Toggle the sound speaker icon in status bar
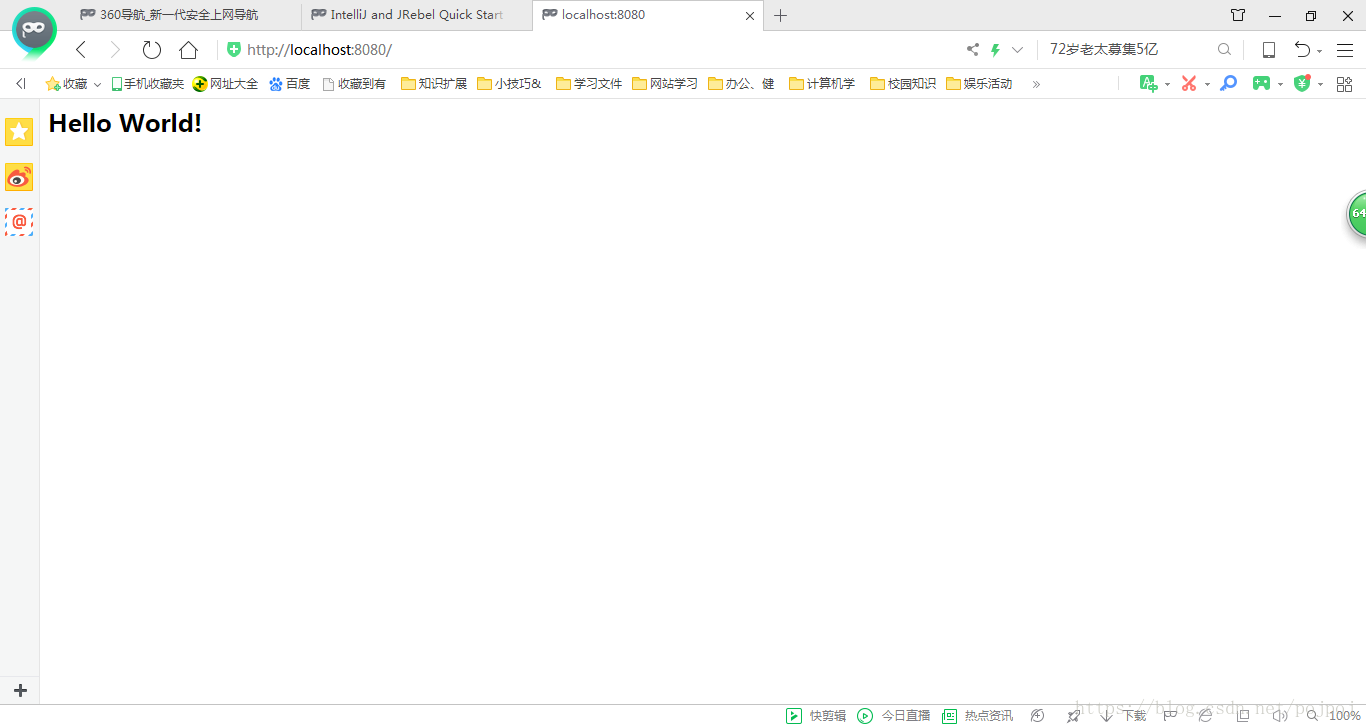 pos(1279,716)
